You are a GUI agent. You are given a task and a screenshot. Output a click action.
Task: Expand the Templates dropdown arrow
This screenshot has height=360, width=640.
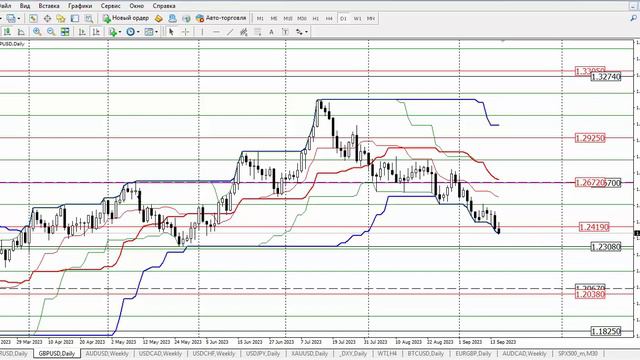[x=157, y=32]
